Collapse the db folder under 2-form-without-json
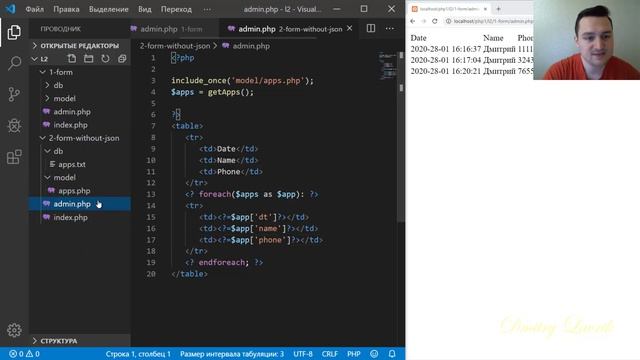 [58, 151]
